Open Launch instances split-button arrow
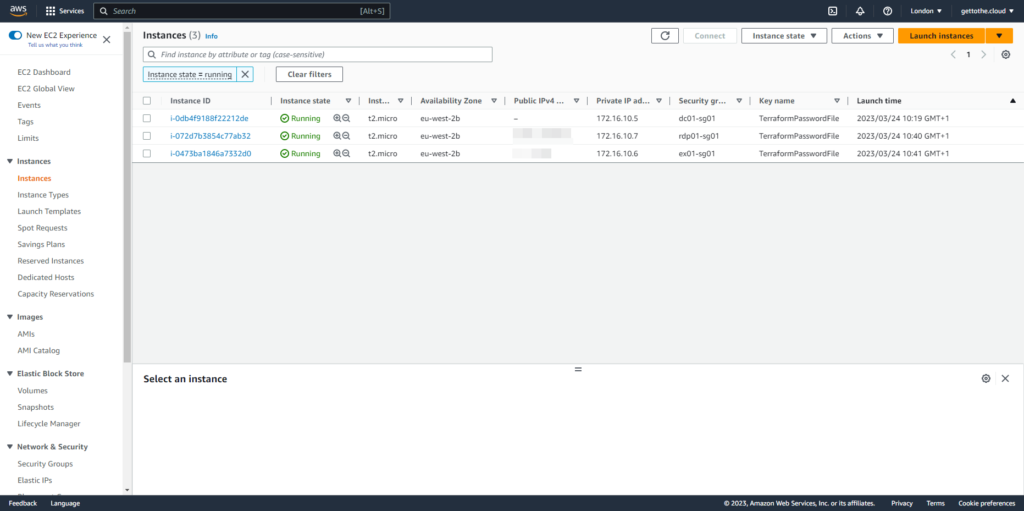The image size is (1024, 511). point(999,36)
